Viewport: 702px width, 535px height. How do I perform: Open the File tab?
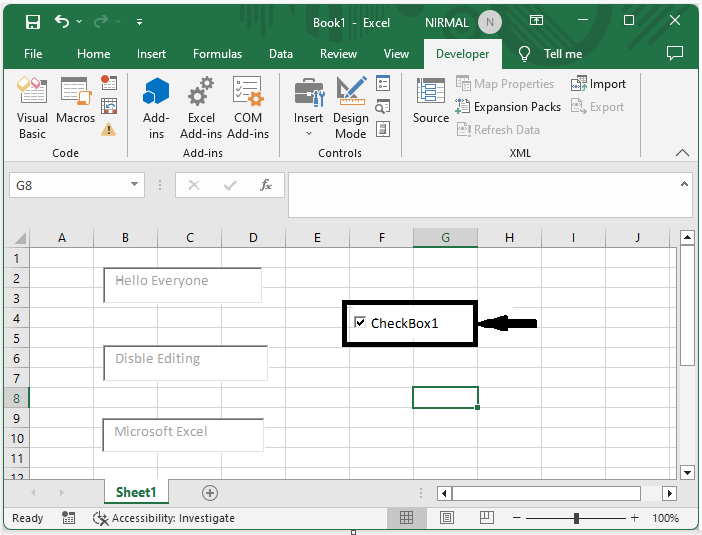(x=33, y=54)
